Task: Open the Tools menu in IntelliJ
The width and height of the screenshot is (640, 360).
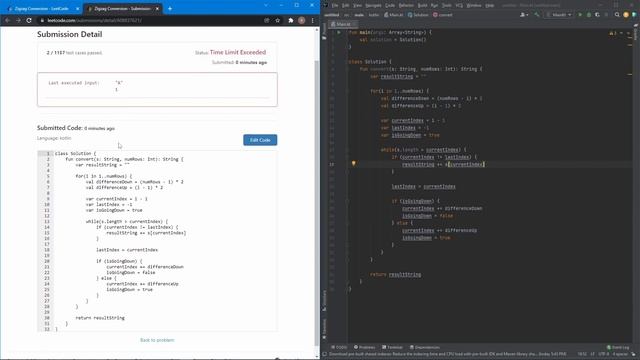Action: tap(447, 5)
